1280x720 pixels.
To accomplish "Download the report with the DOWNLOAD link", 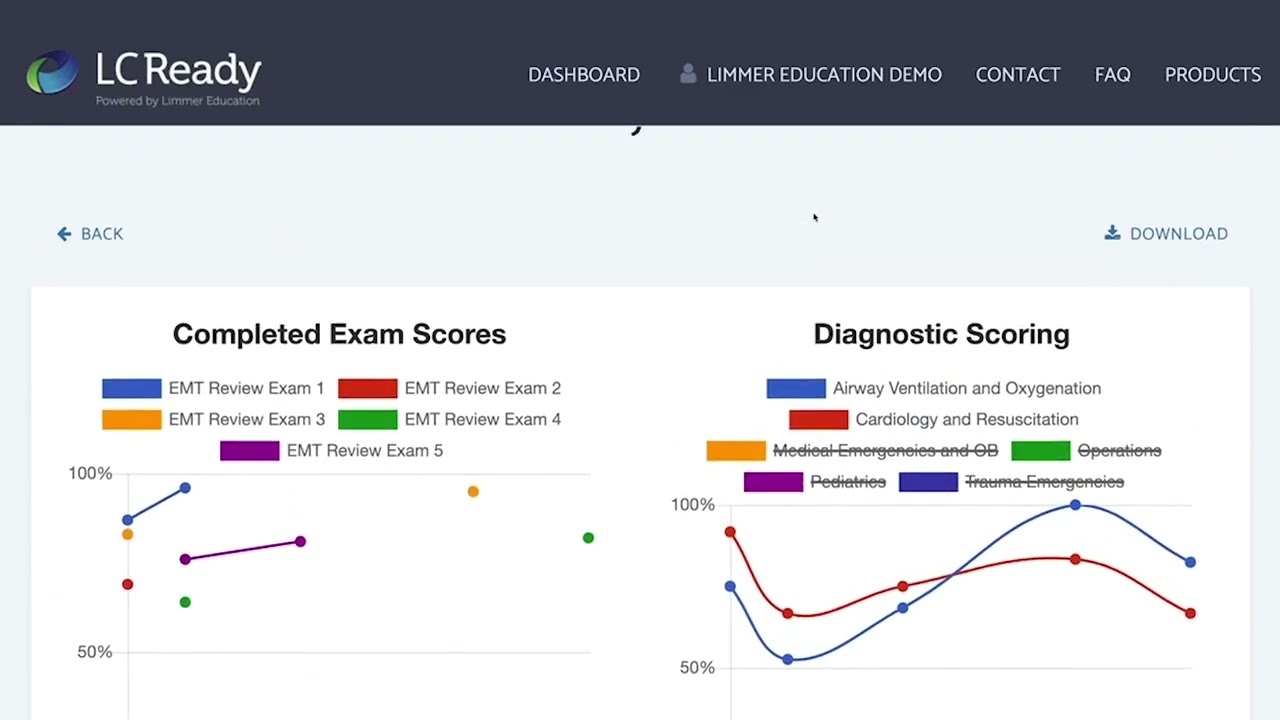I will 1179,234.
